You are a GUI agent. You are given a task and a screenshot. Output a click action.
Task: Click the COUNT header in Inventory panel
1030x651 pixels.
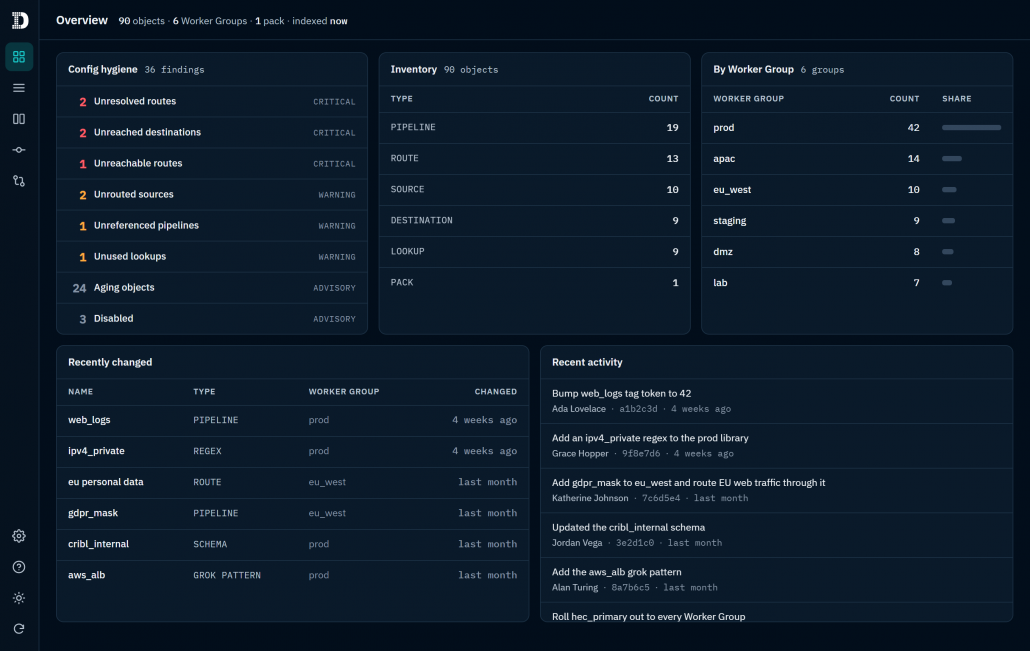tap(663, 99)
